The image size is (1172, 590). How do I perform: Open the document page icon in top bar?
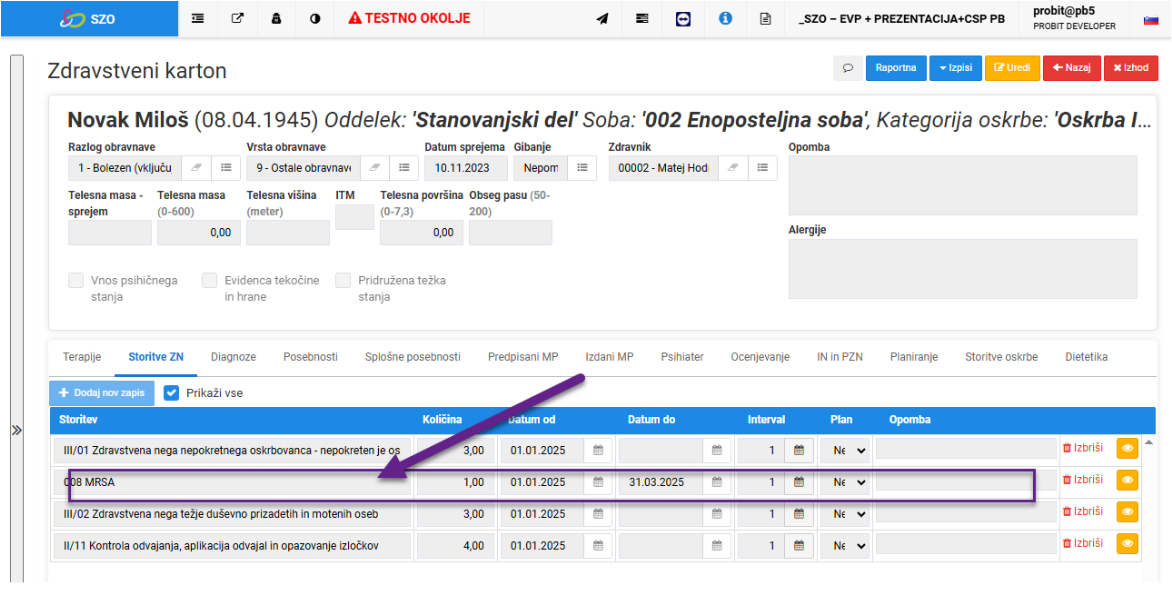click(765, 19)
